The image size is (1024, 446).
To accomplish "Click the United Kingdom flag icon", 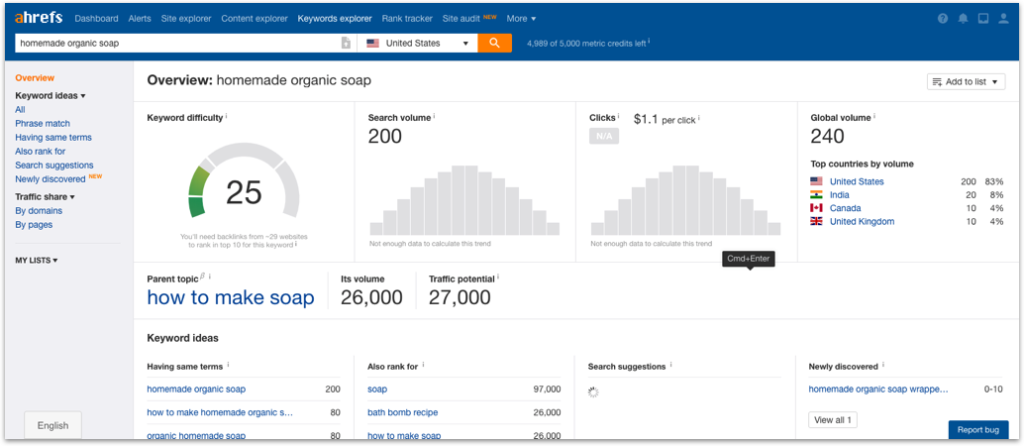I will pos(816,221).
